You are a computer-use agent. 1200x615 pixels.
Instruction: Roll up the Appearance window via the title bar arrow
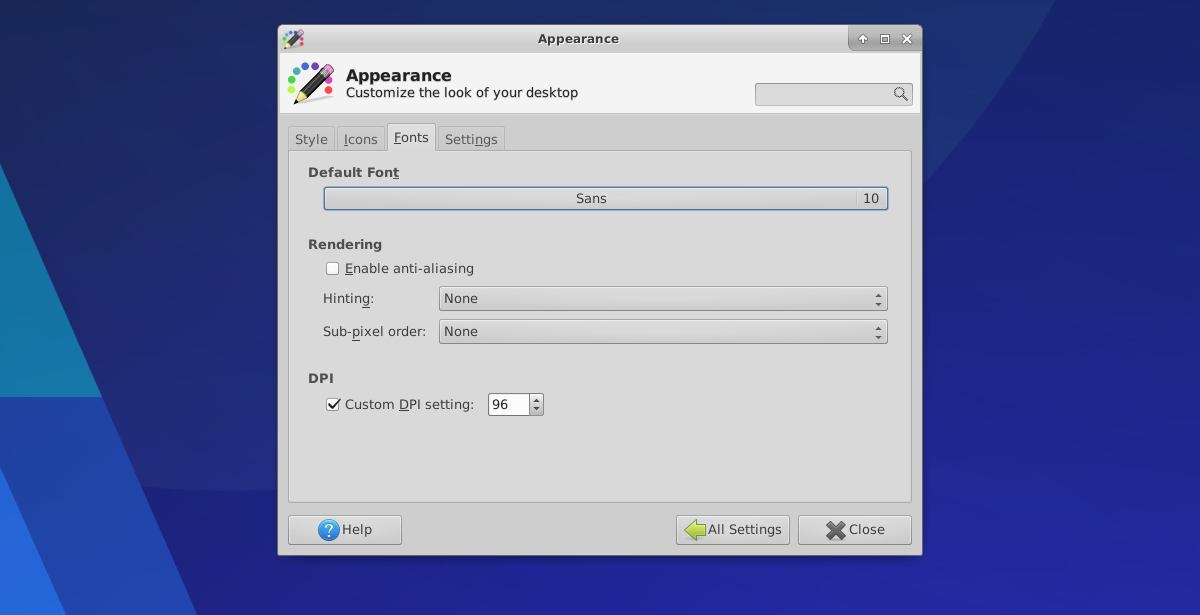(863, 39)
